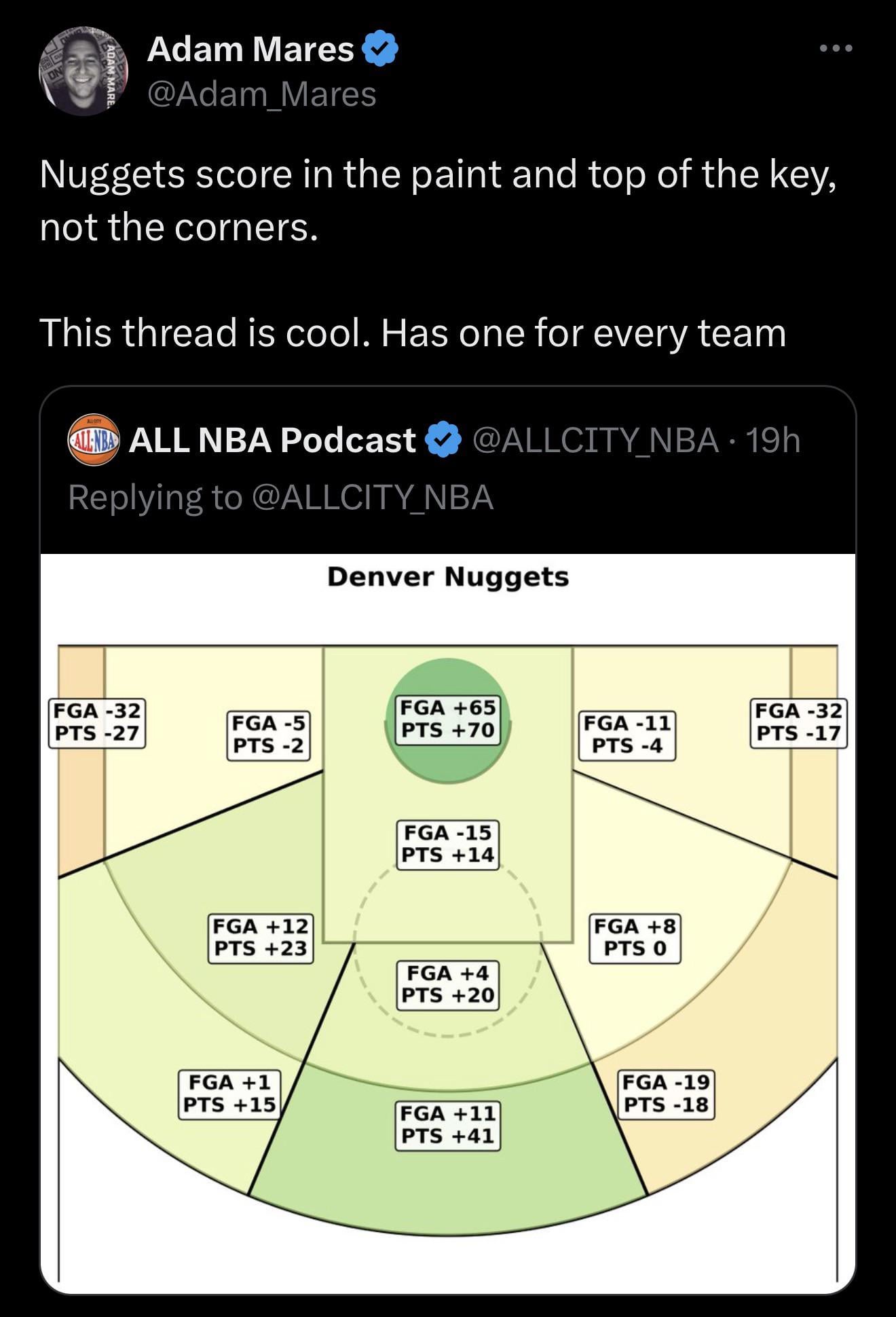896x1317 pixels.
Task: Open the @Adam_Mares handle
Action: tap(261, 94)
